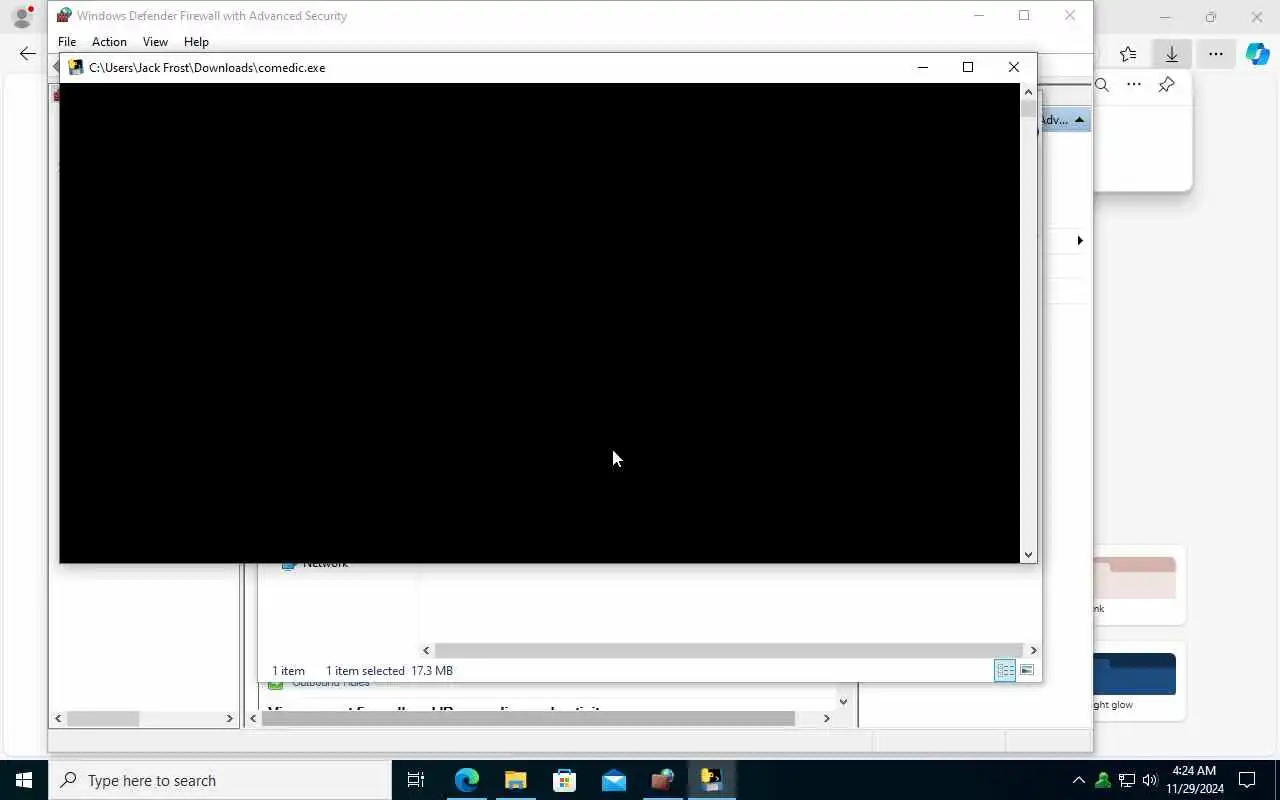The height and width of the screenshot is (800, 1280).
Task: Restore down the Edge window
Action: click(1211, 17)
